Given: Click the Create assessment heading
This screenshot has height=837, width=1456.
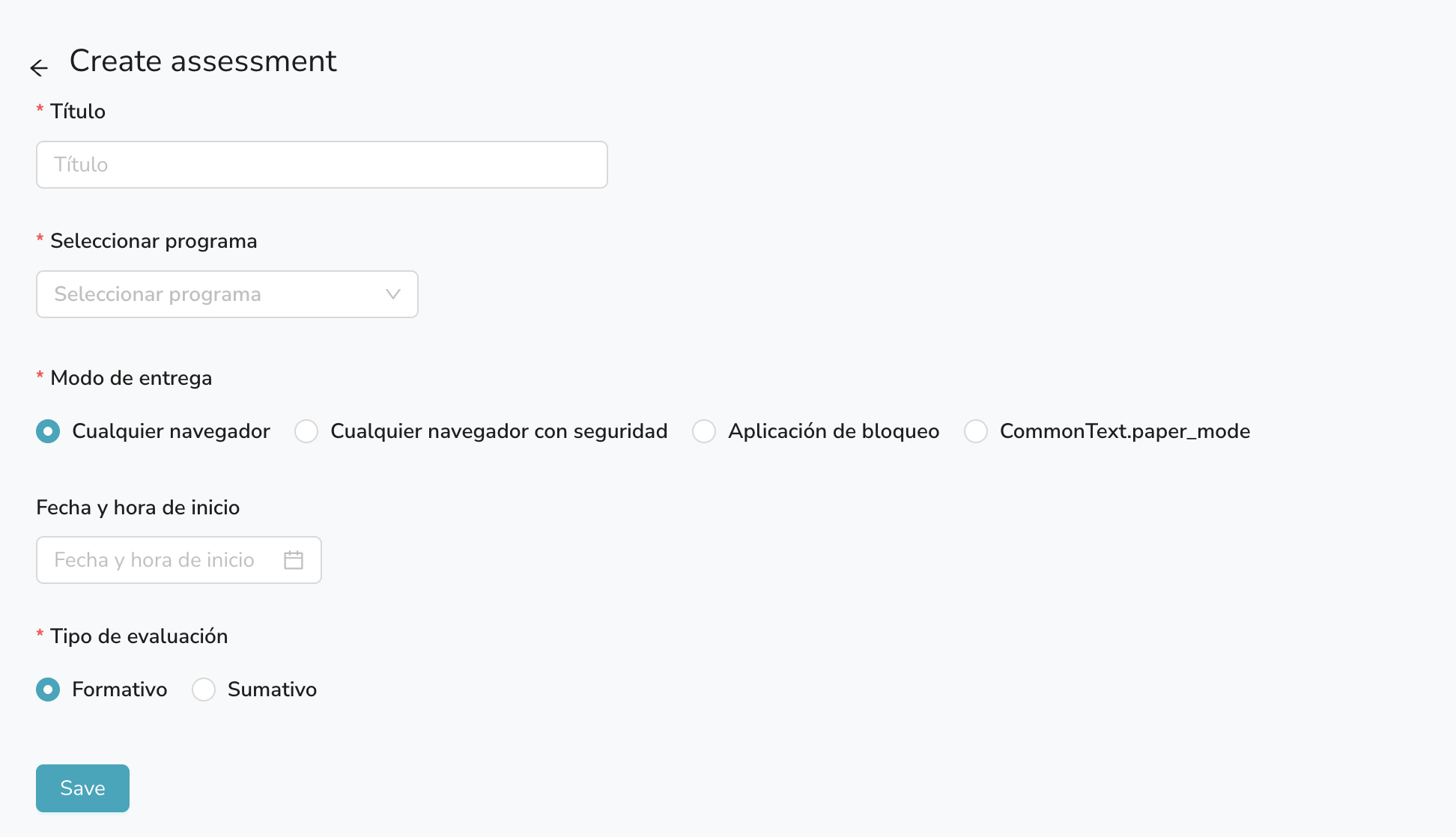Looking at the screenshot, I should 203,61.
